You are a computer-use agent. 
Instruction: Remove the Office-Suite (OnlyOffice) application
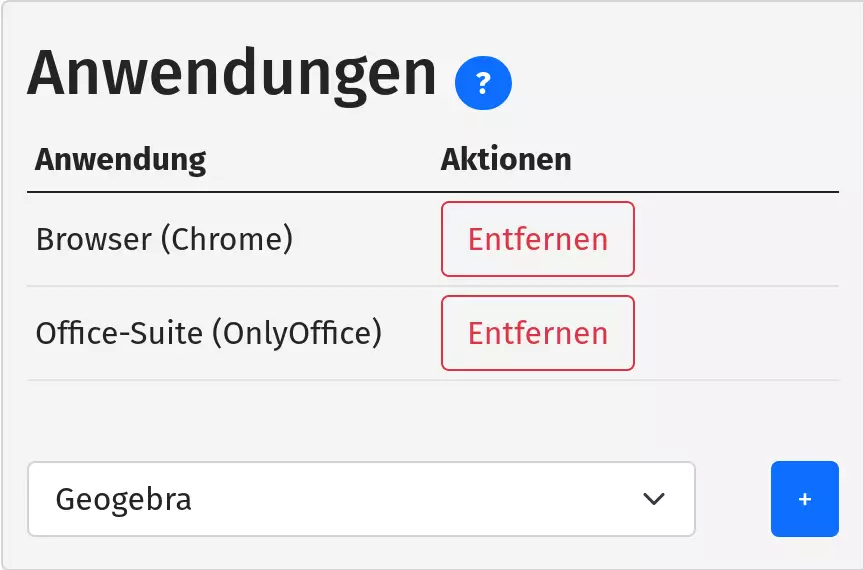tap(537, 333)
